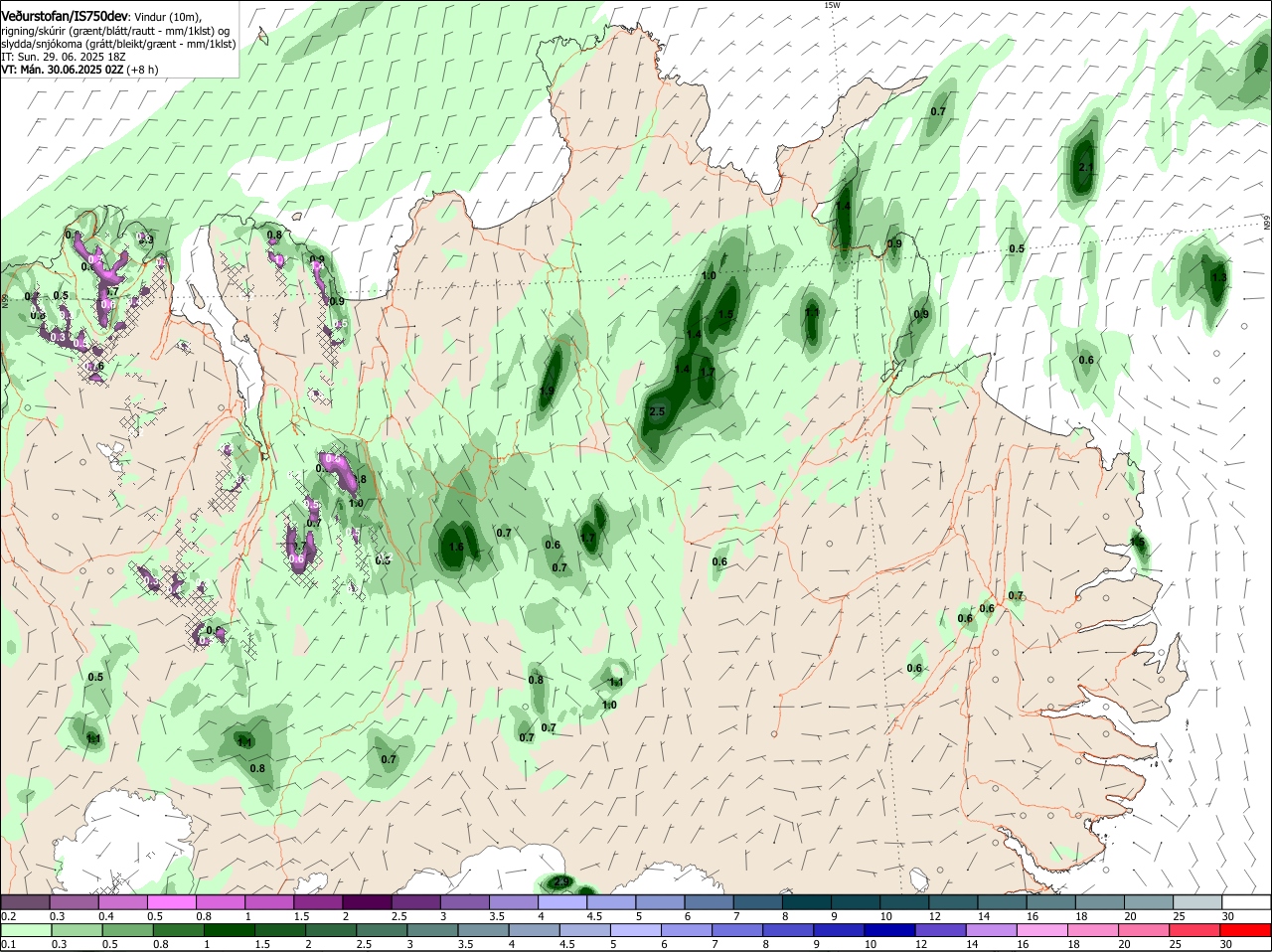Select the rain legend swatch labelled 3
The height and width of the screenshot is (952, 1272).
coord(433,930)
